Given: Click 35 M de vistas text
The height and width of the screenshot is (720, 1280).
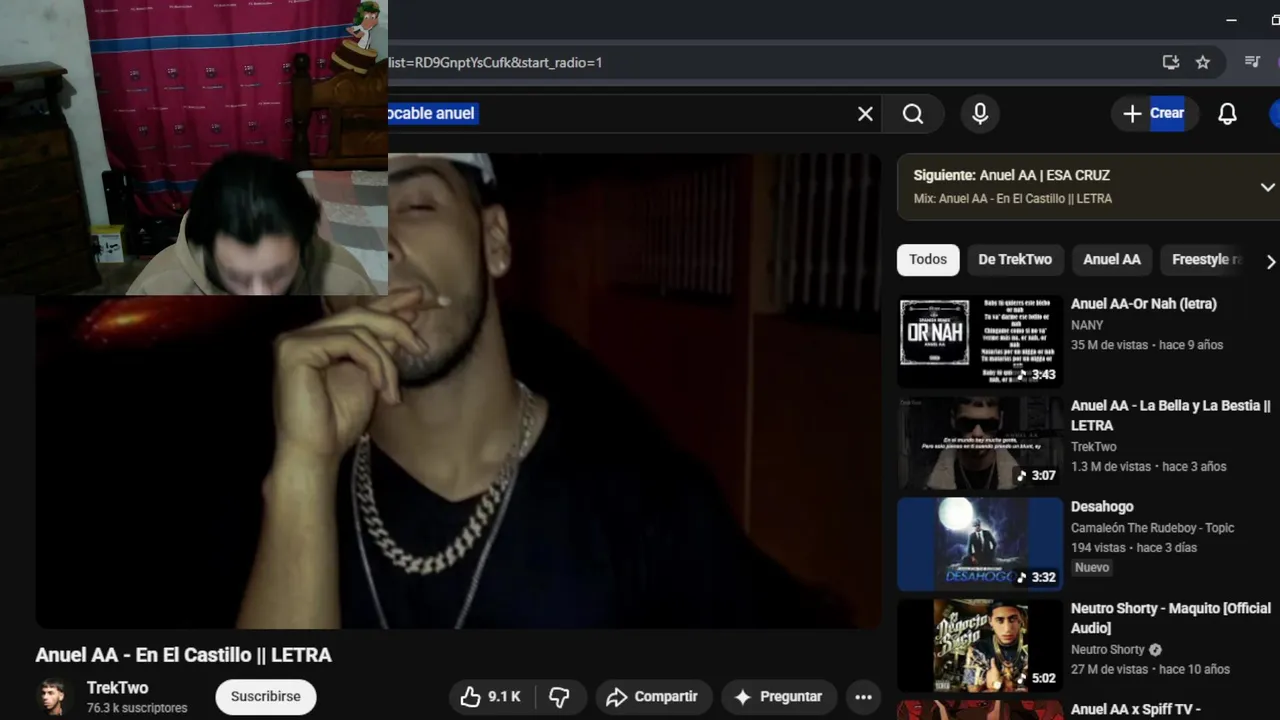Looking at the screenshot, I should click(1109, 345).
